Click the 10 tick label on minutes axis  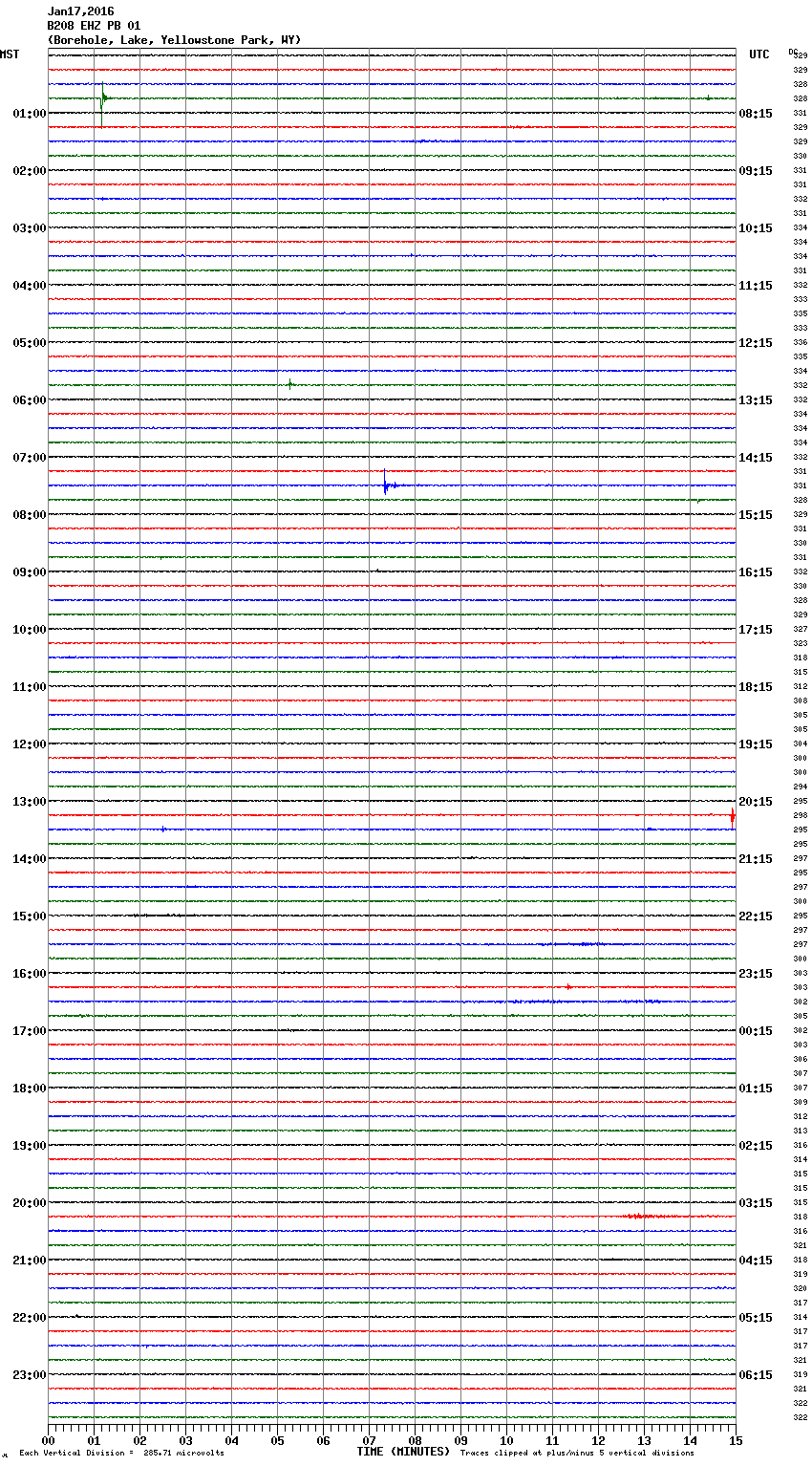point(507,1440)
